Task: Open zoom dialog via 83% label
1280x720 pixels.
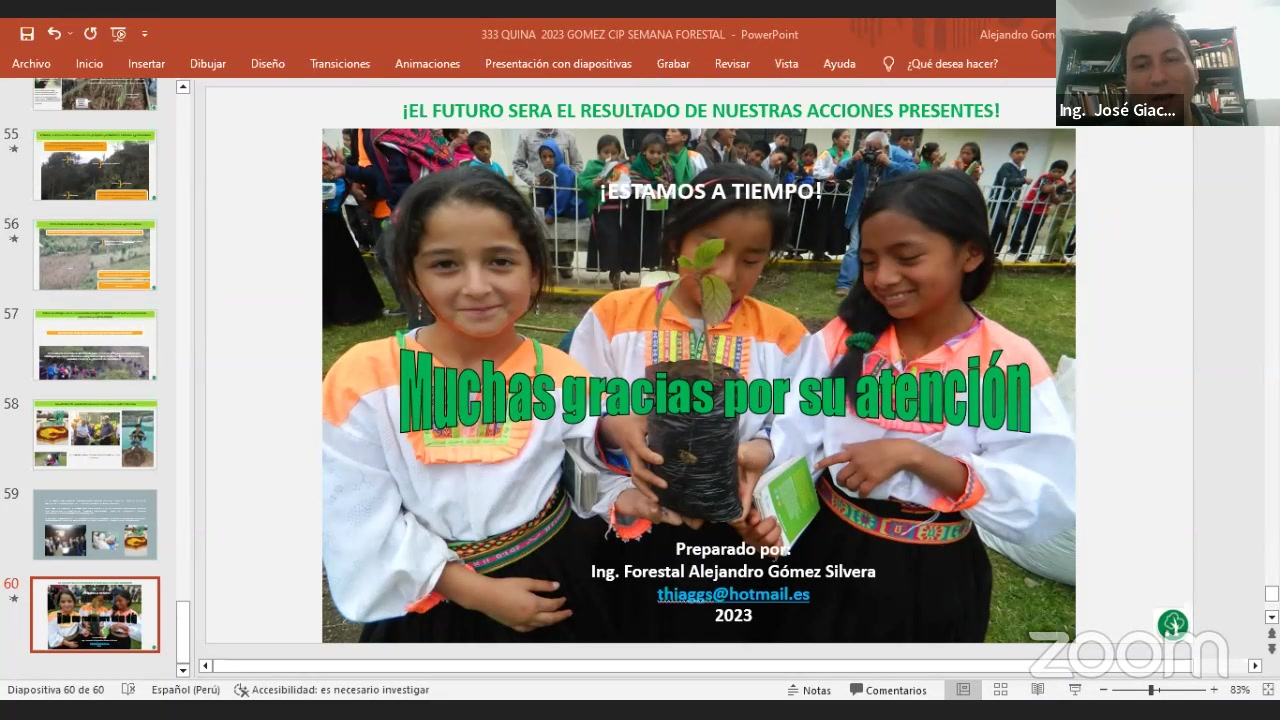Action: [1240, 690]
